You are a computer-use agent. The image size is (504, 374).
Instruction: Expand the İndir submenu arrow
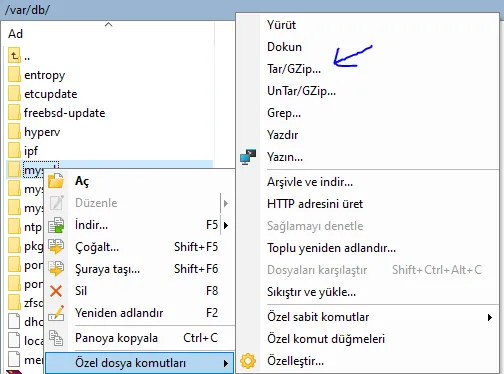coord(226,225)
